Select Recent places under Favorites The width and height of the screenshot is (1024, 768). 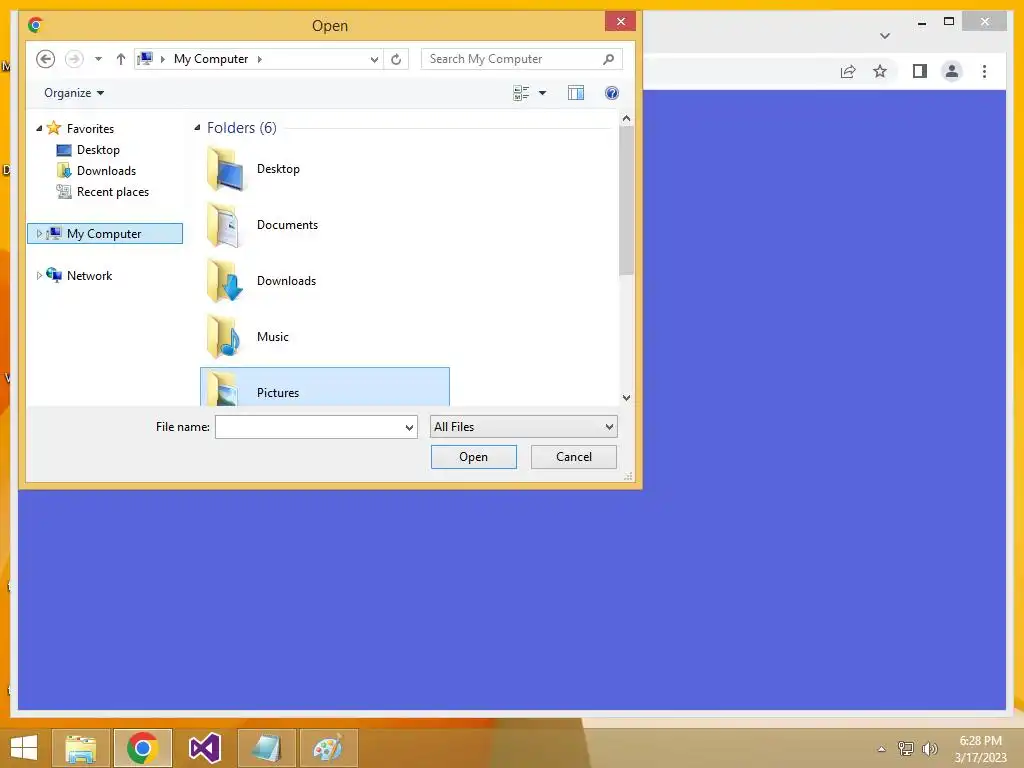[x=113, y=191]
